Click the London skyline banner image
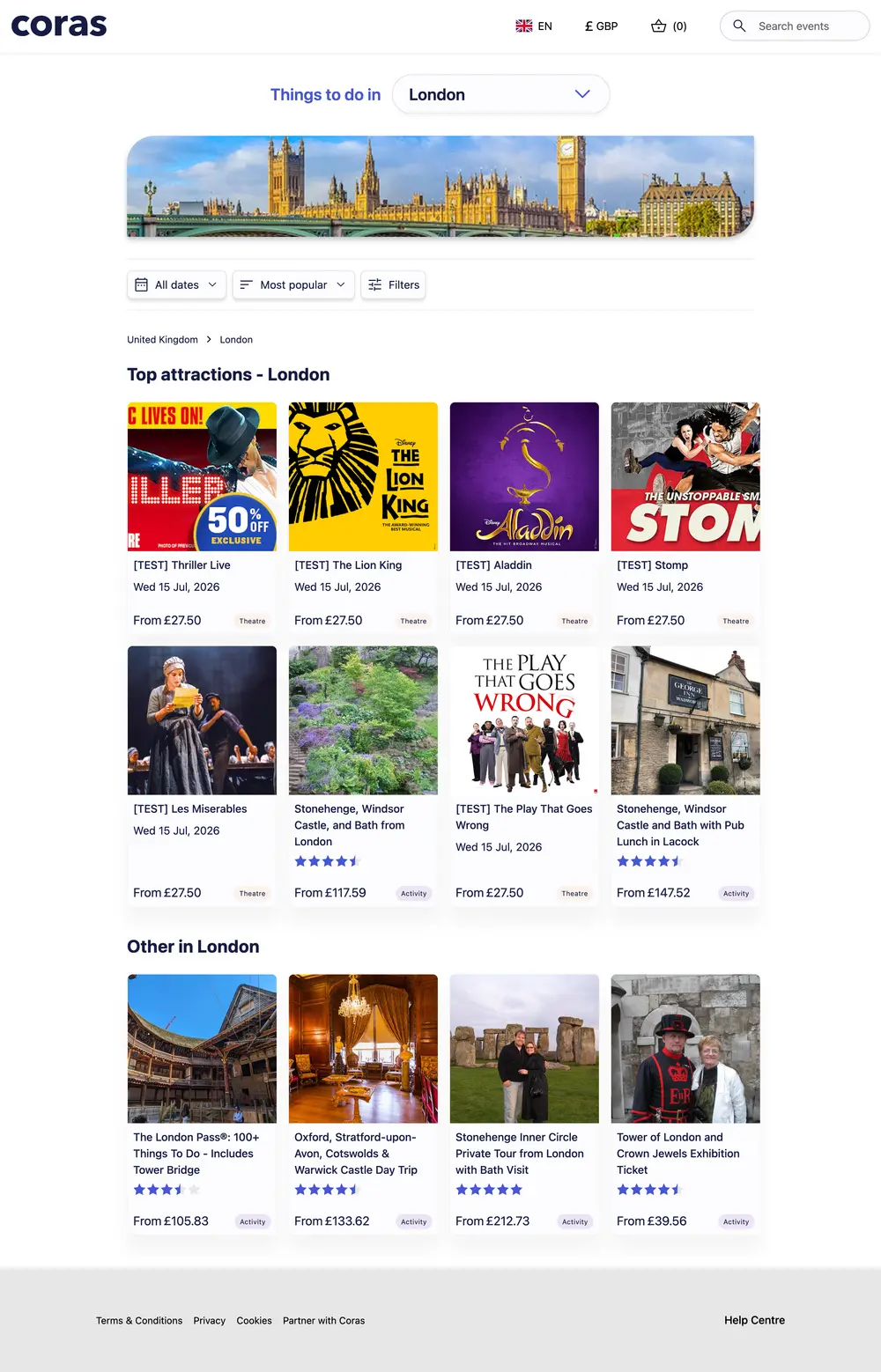This screenshot has width=881, height=1372. 440,187
